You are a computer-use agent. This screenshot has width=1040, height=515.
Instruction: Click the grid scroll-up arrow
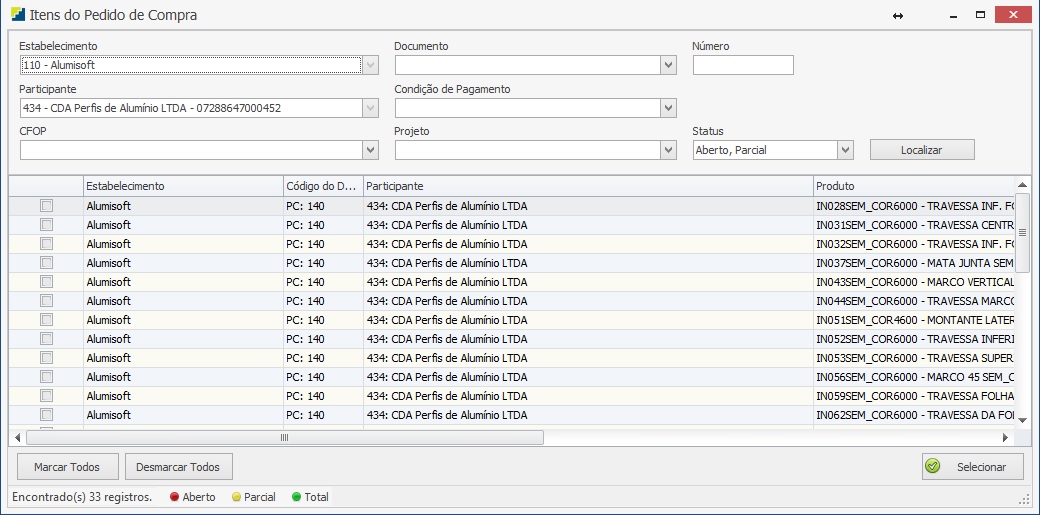pos(1022,185)
